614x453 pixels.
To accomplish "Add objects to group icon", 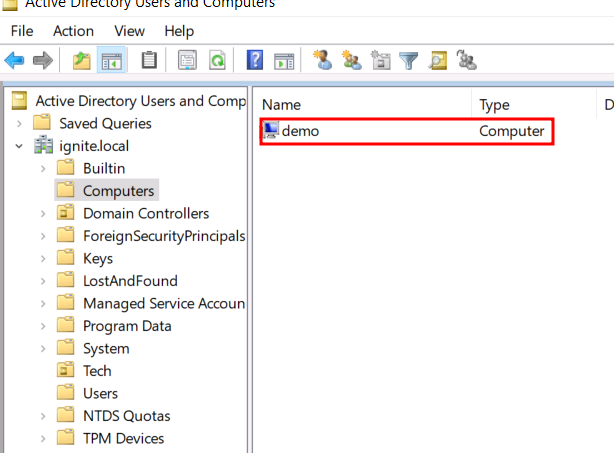I will pyautogui.click(x=466, y=60).
